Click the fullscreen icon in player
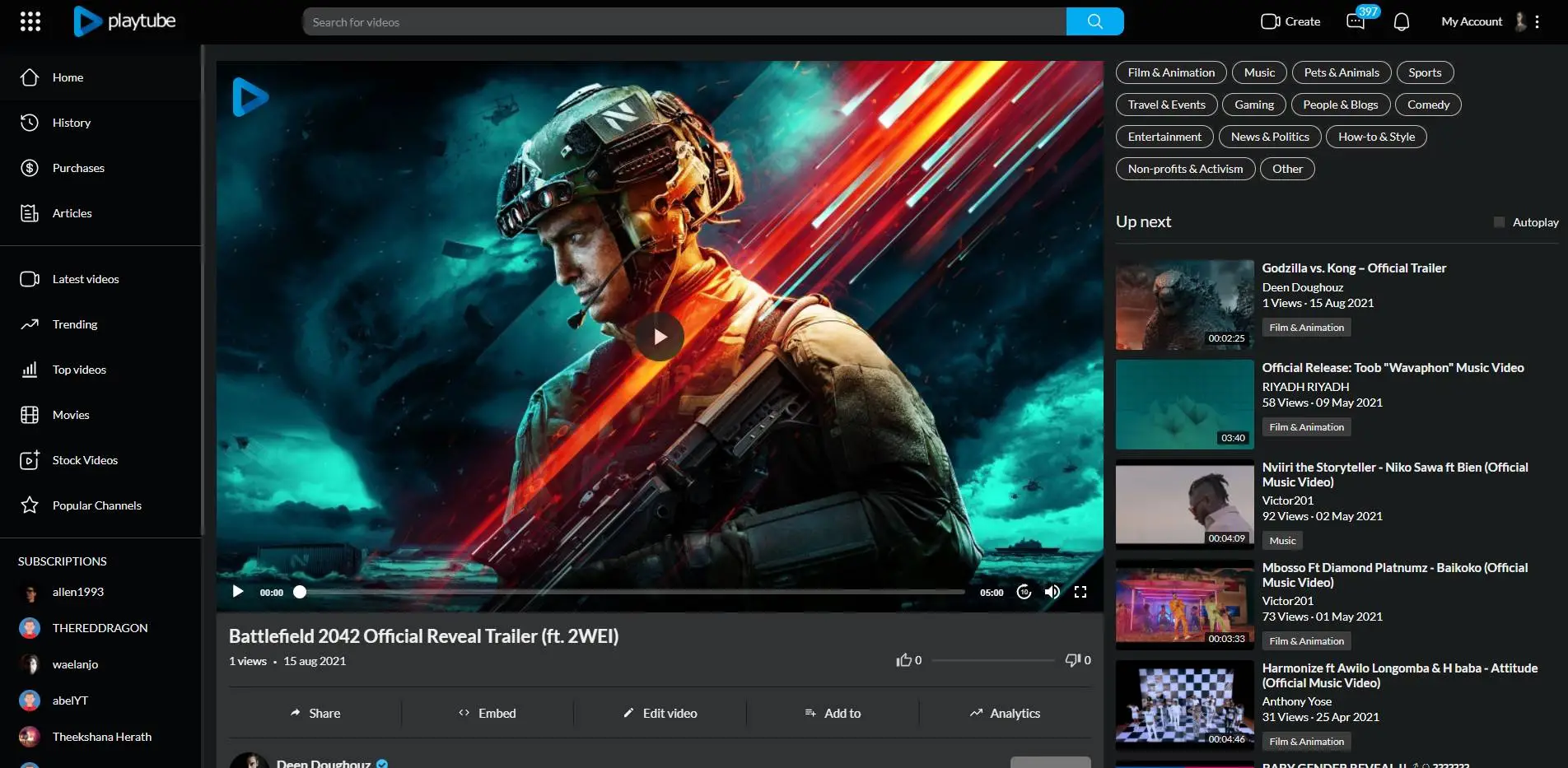Screen dimensions: 1568x768 click(1080, 592)
